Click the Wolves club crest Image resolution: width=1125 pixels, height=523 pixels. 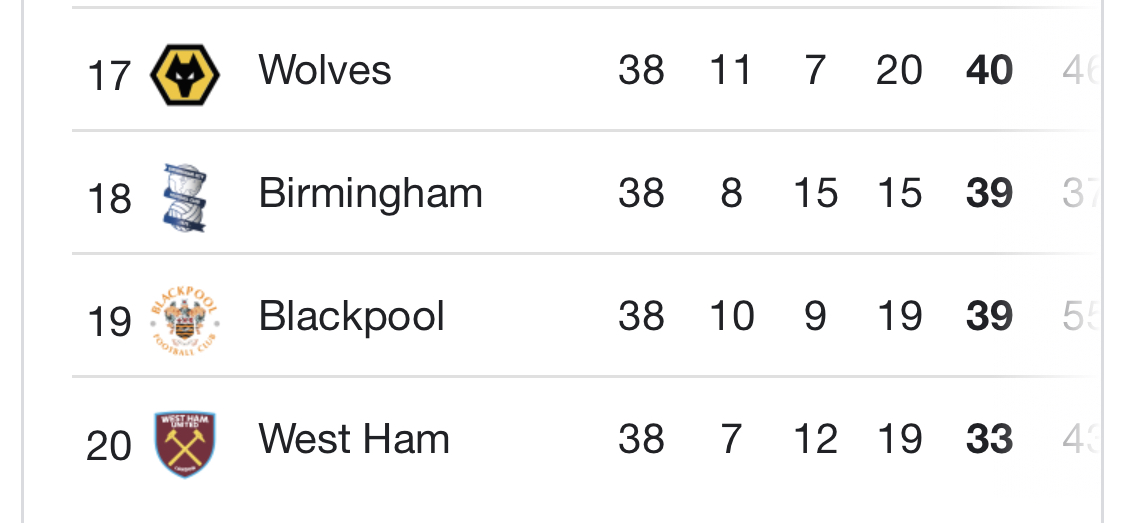coord(185,74)
